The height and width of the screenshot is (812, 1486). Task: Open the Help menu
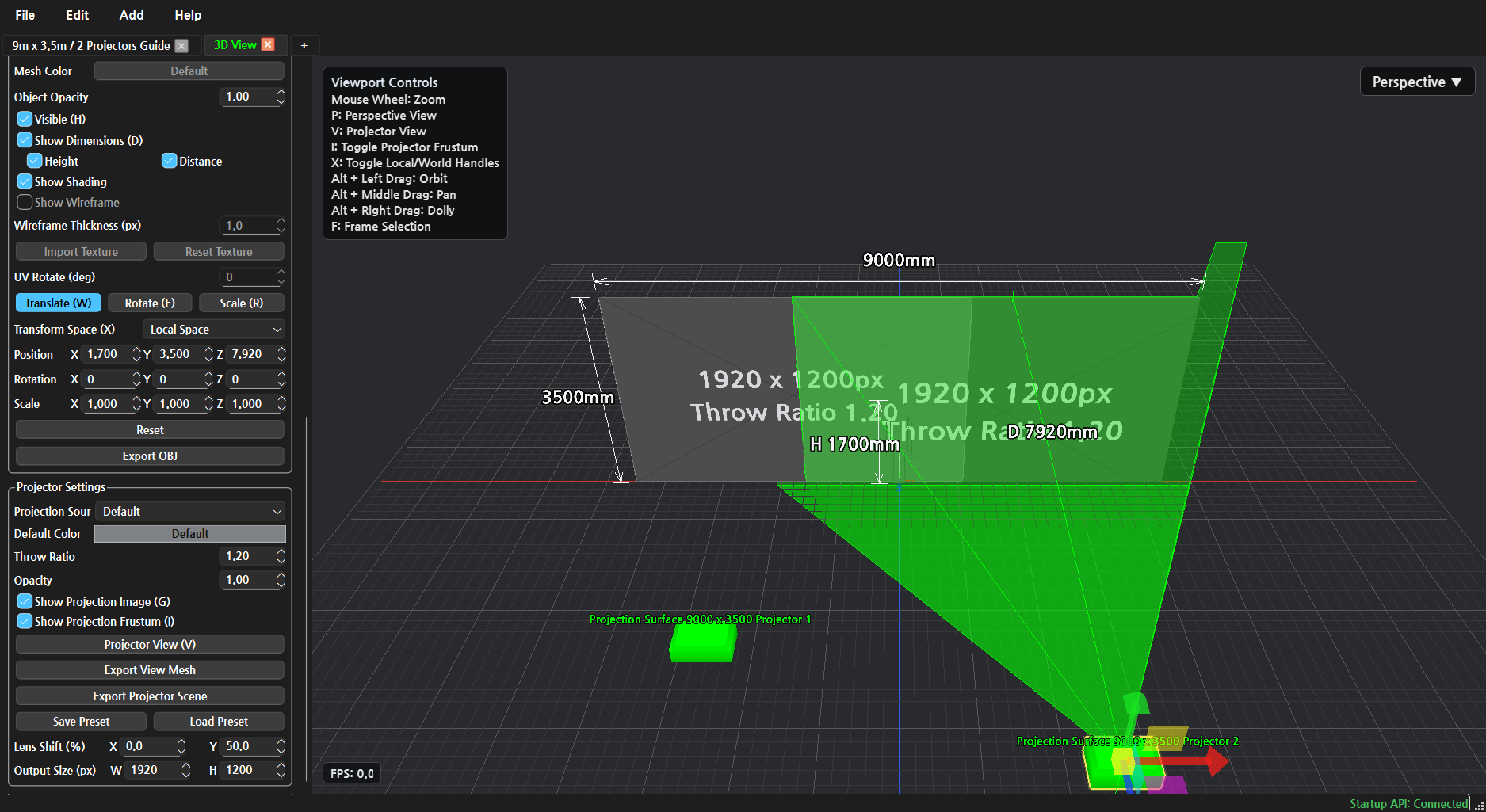click(188, 15)
